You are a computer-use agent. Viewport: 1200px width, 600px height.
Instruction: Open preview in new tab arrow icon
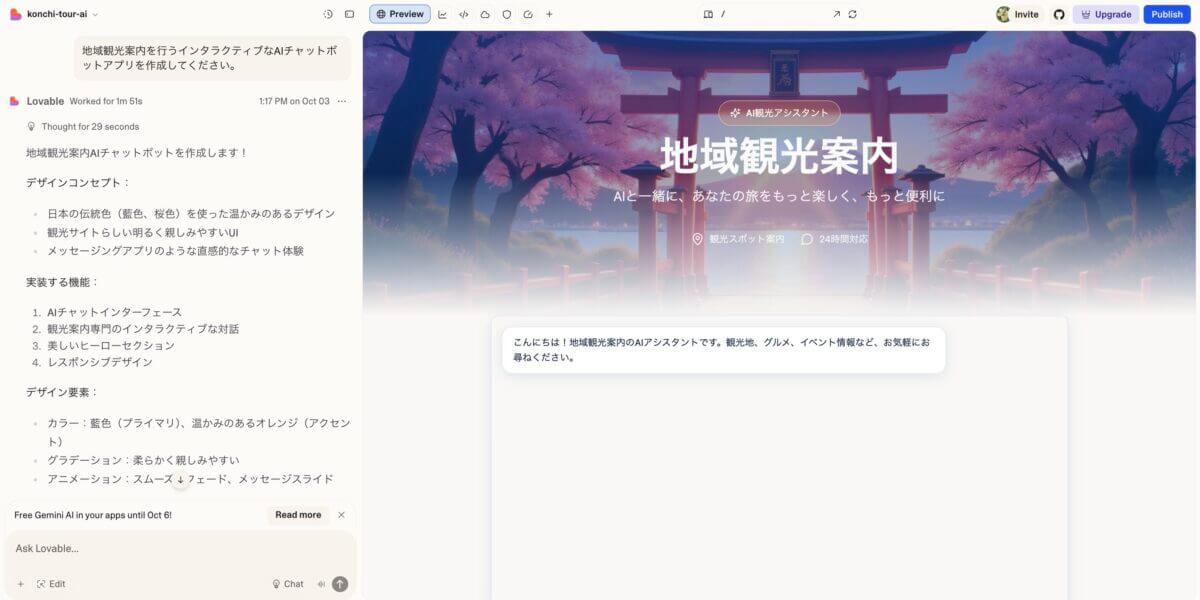click(836, 14)
